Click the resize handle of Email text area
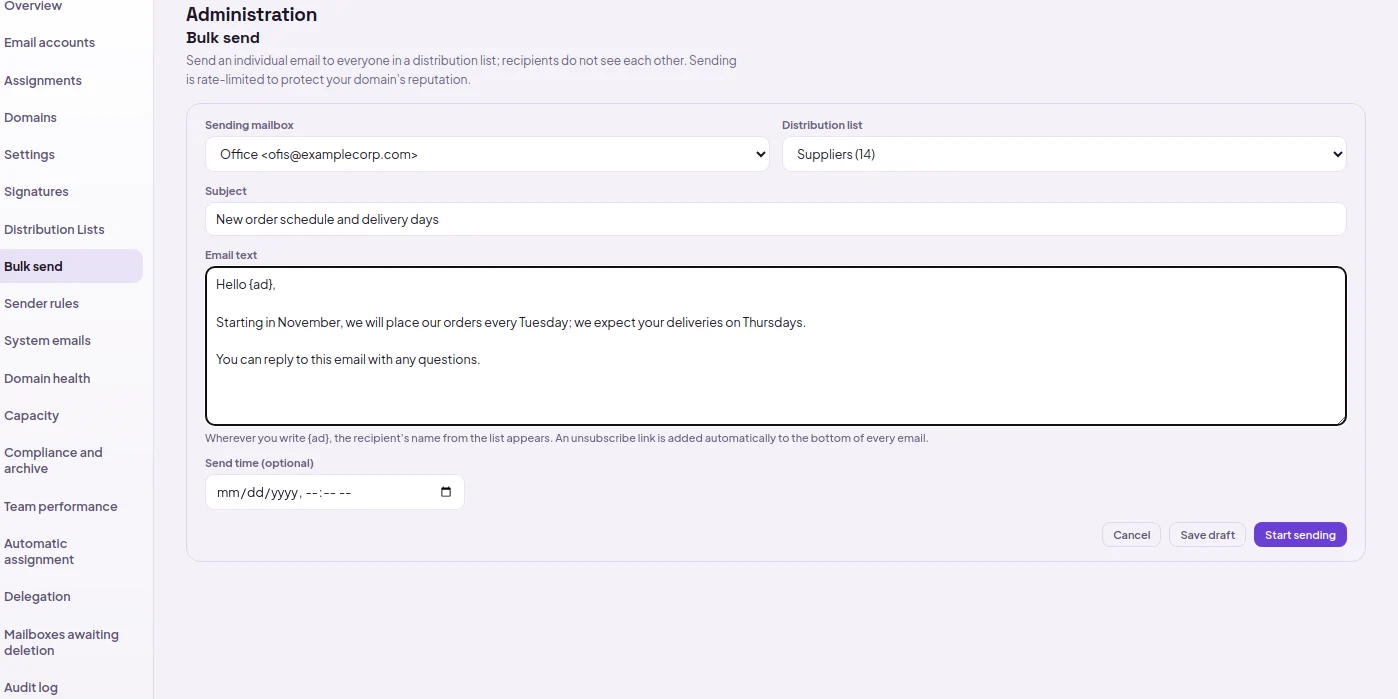 coord(1340,418)
